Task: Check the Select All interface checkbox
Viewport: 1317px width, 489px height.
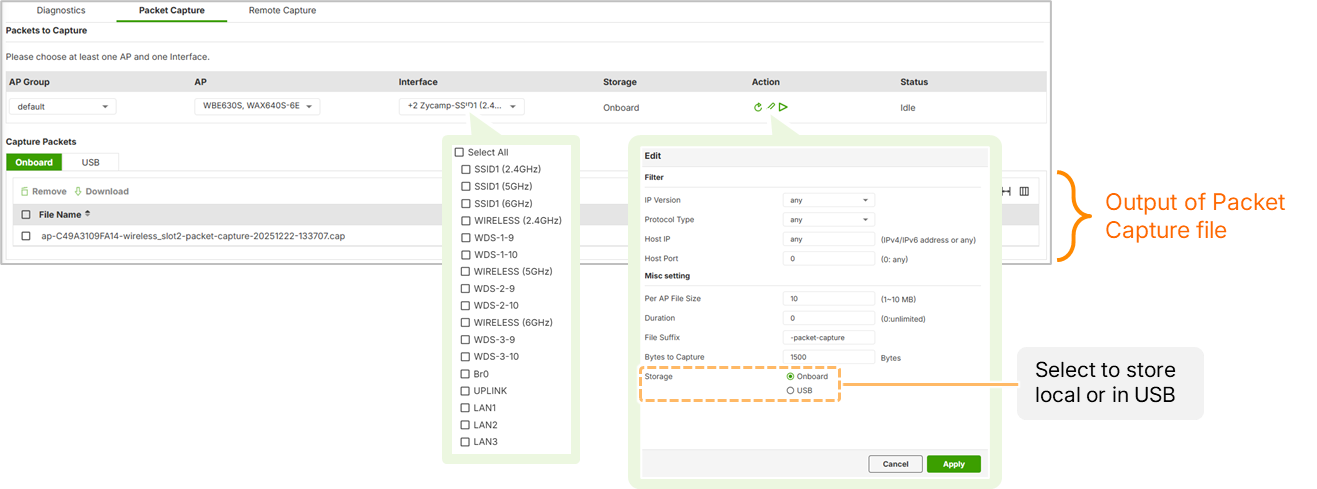Action: [459, 152]
